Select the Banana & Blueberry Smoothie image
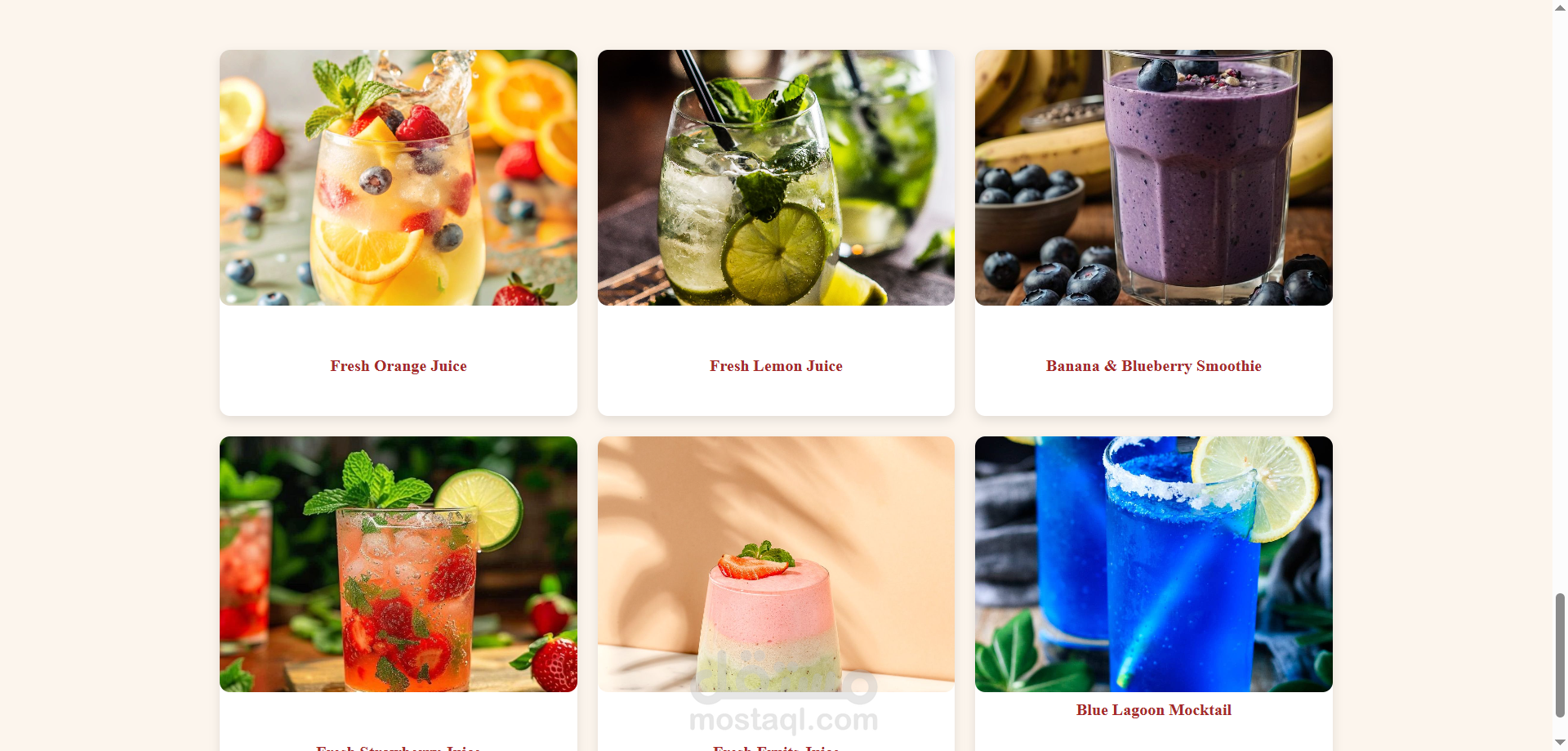This screenshot has height=751, width=1568. click(1153, 177)
